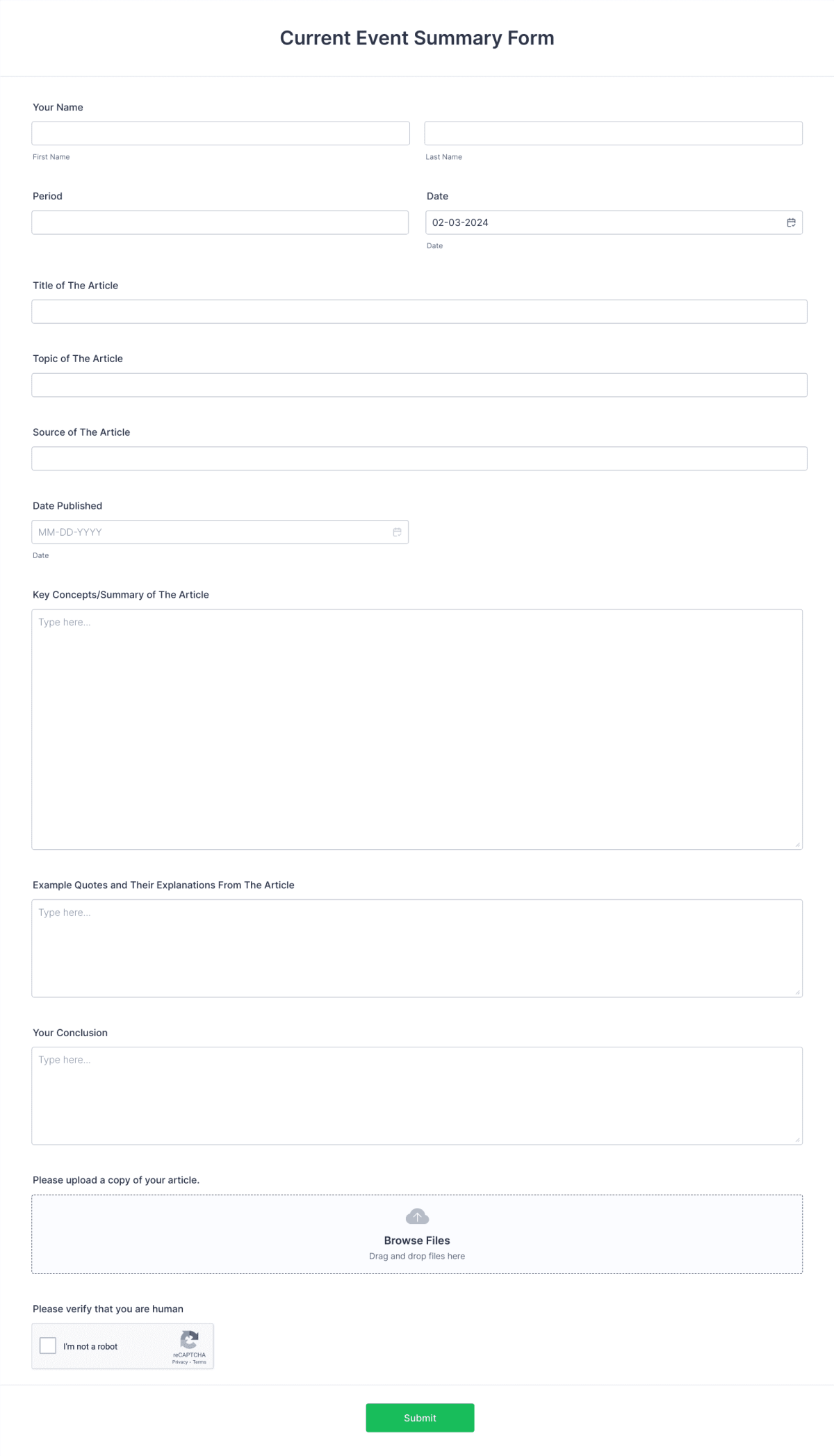Click into the Title of The Article field
Viewport: 834px width, 1456px height.
(x=418, y=311)
